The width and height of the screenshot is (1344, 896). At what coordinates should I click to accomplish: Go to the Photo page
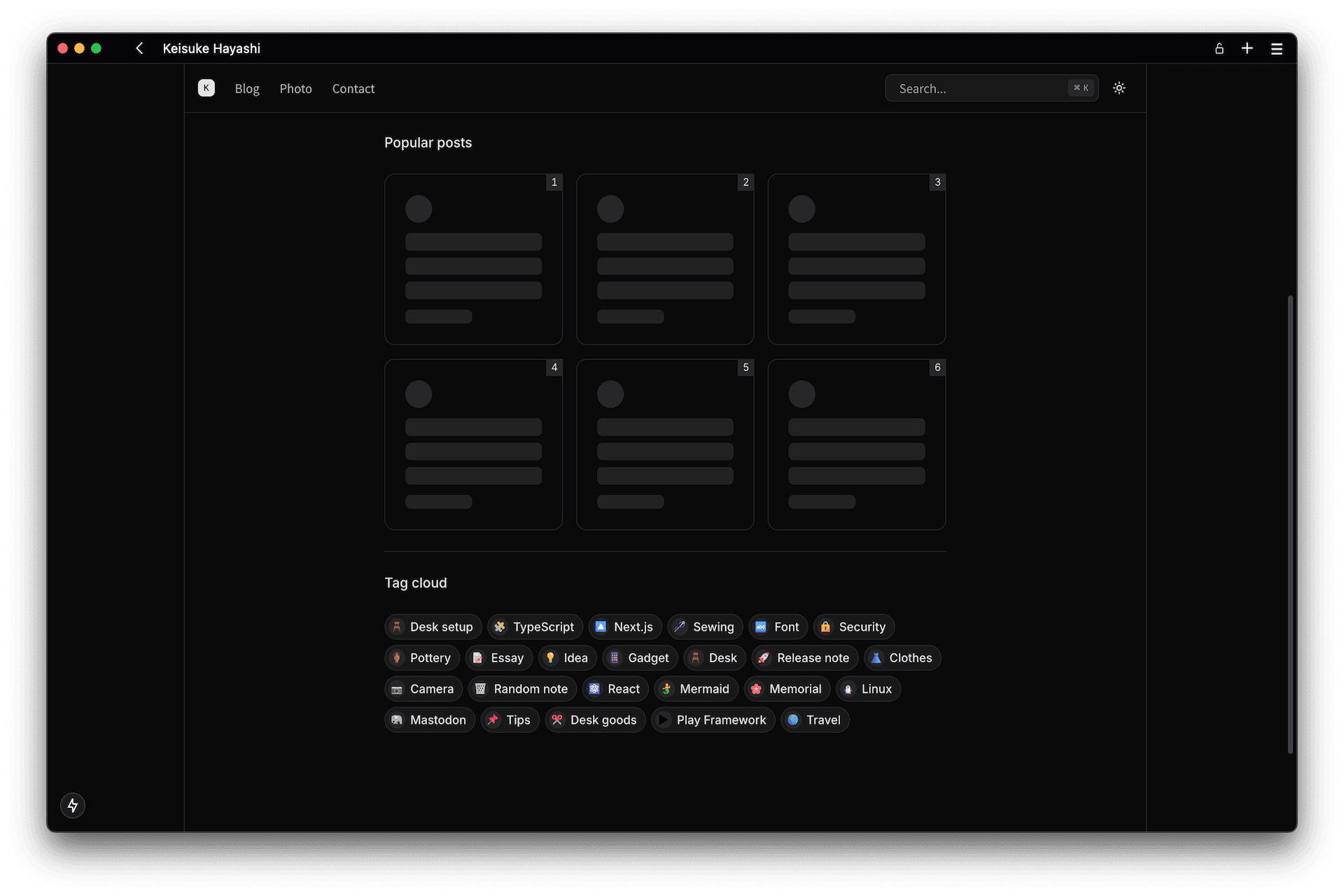click(295, 89)
